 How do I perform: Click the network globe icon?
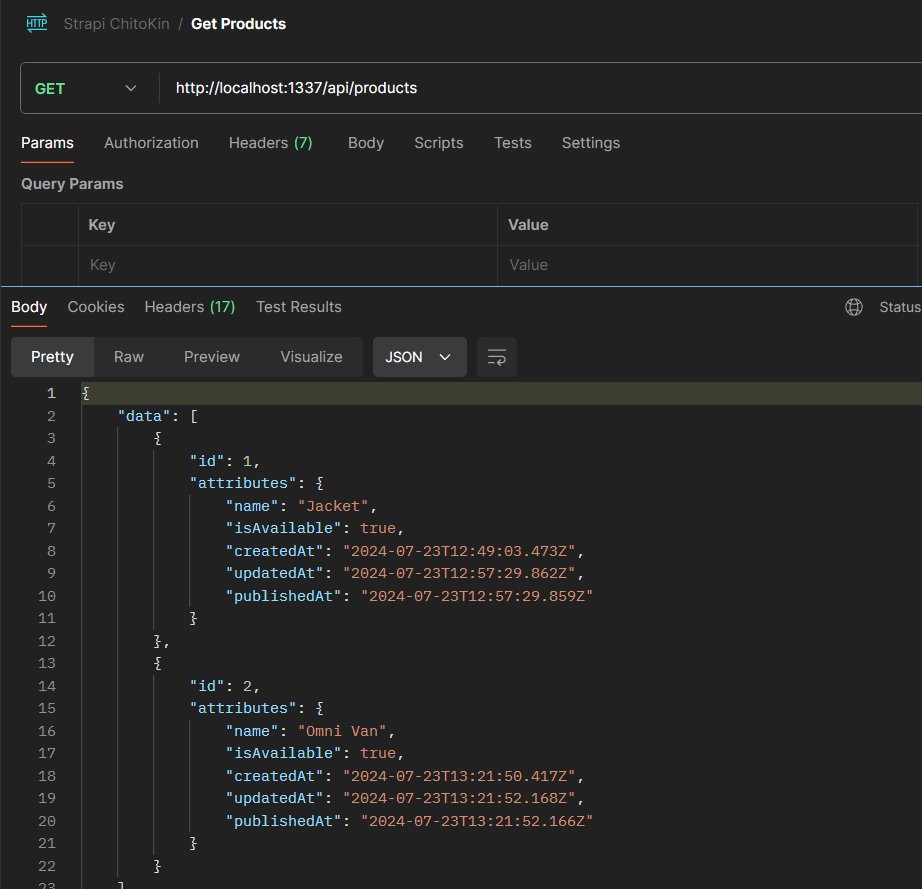854,307
